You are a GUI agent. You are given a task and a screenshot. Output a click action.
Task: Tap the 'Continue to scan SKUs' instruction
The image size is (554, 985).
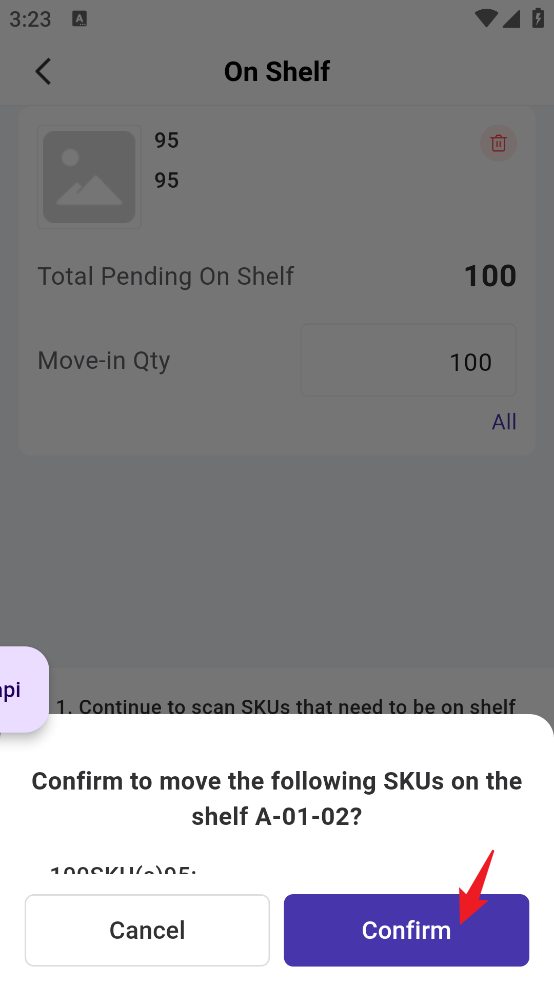click(286, 706)
